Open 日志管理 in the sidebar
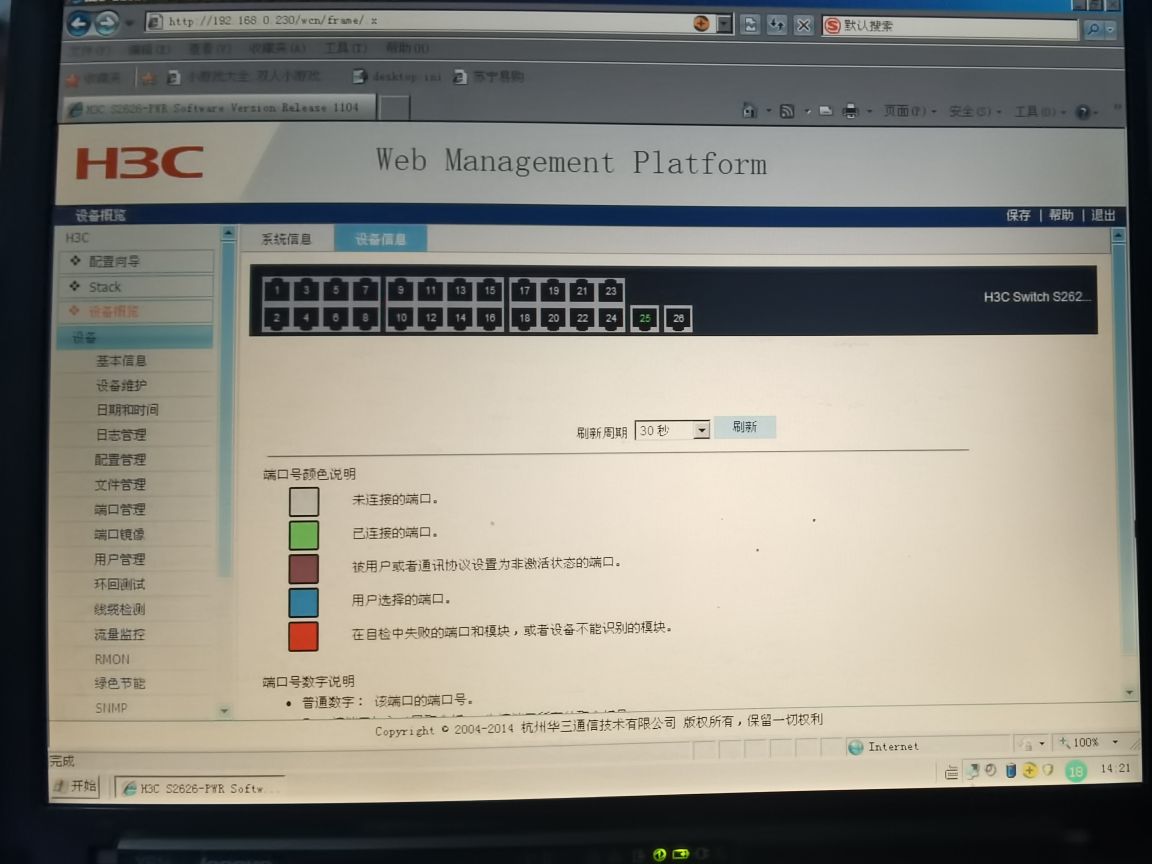The image size is (1152, 864). click(120, 434)
